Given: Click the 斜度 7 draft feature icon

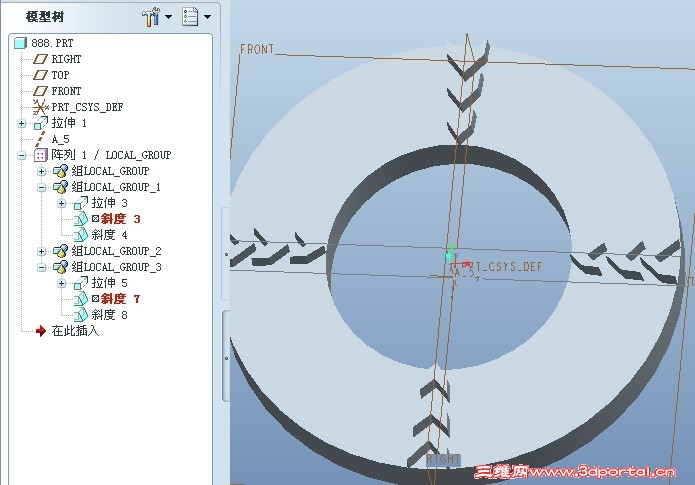Looking at the screenshot, I should click(81, 298).
